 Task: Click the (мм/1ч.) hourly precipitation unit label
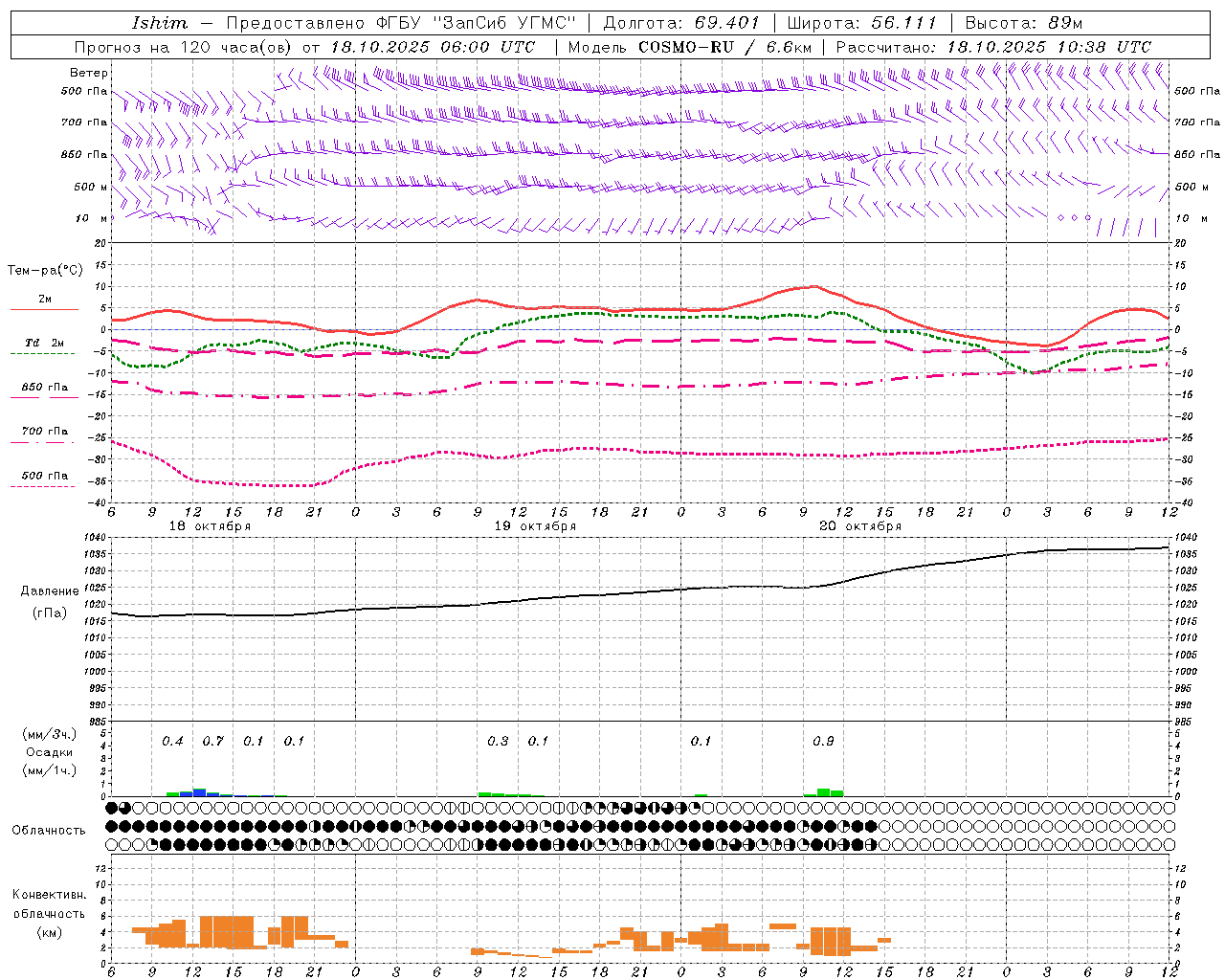pyautogui.click(x=50, y=770)
